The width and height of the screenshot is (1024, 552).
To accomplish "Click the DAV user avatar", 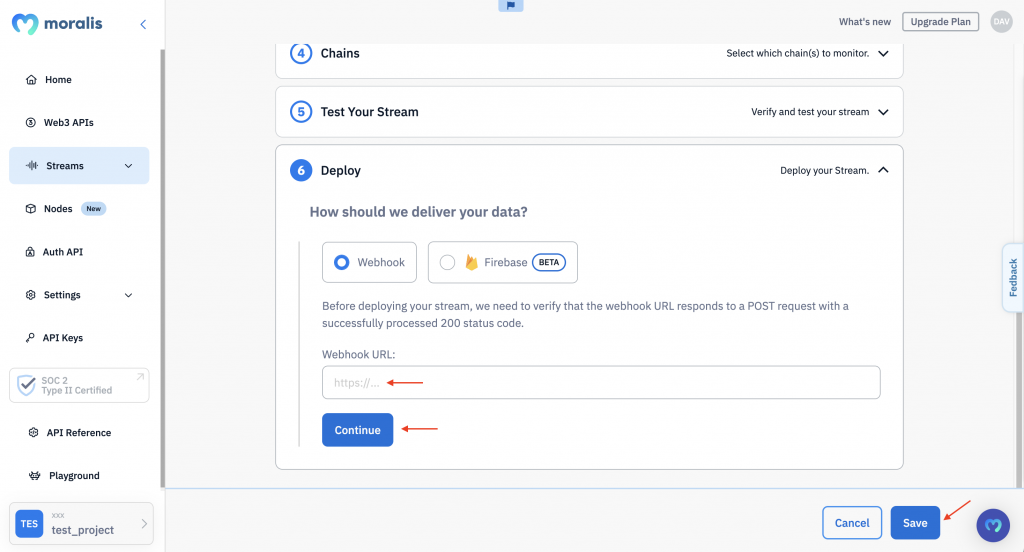I will pyautogui.click(x=1001, y=22).
